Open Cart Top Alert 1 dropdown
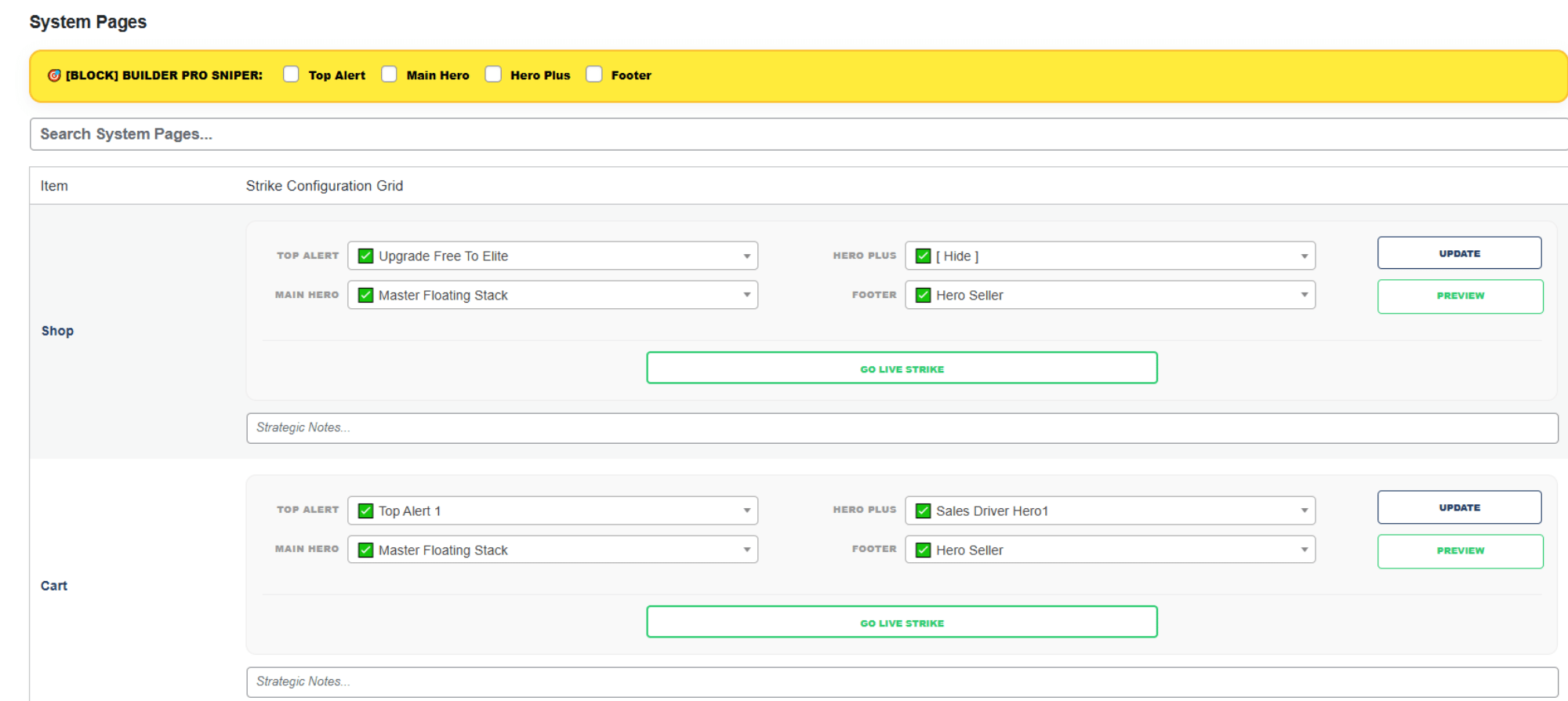1568x701 pixels. point(553,510)
